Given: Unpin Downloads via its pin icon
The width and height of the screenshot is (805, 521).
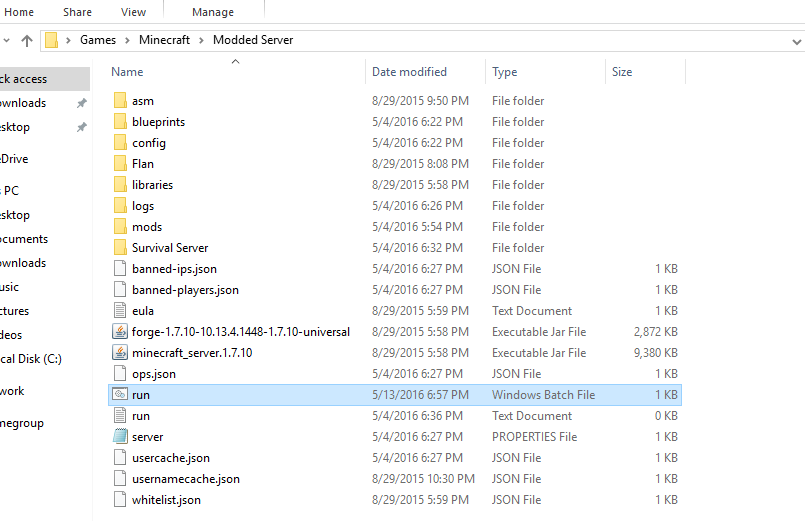Looking at the screenshot, I should coord(82,103).
